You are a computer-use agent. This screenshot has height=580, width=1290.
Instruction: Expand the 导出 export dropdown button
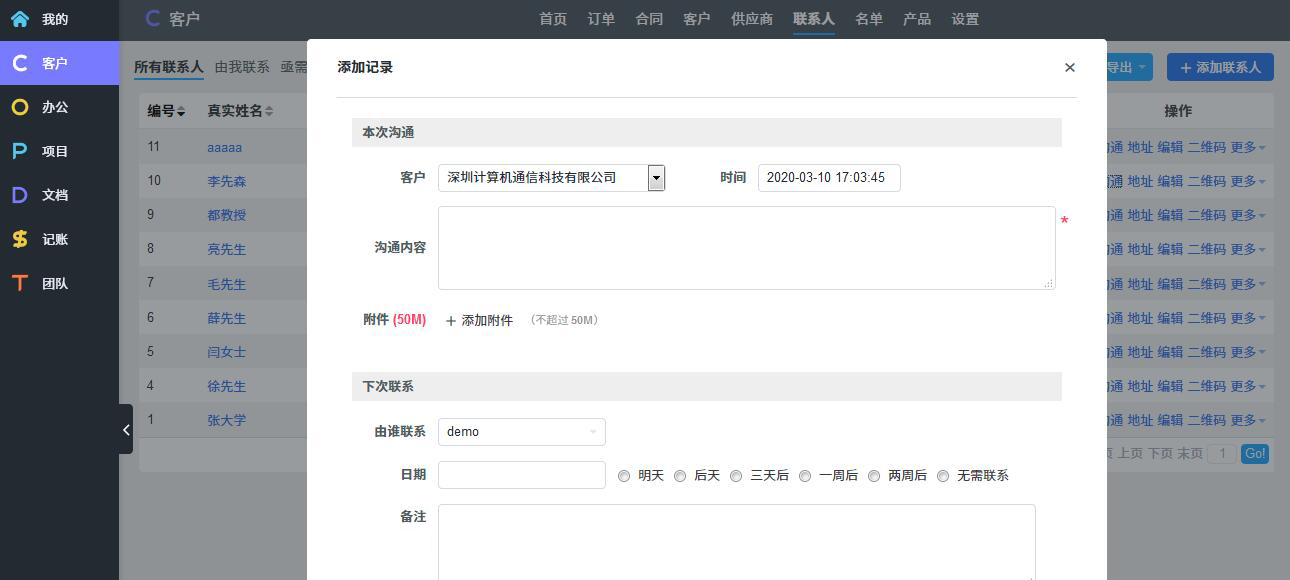pyautogui.click(x=1128, y=67)
